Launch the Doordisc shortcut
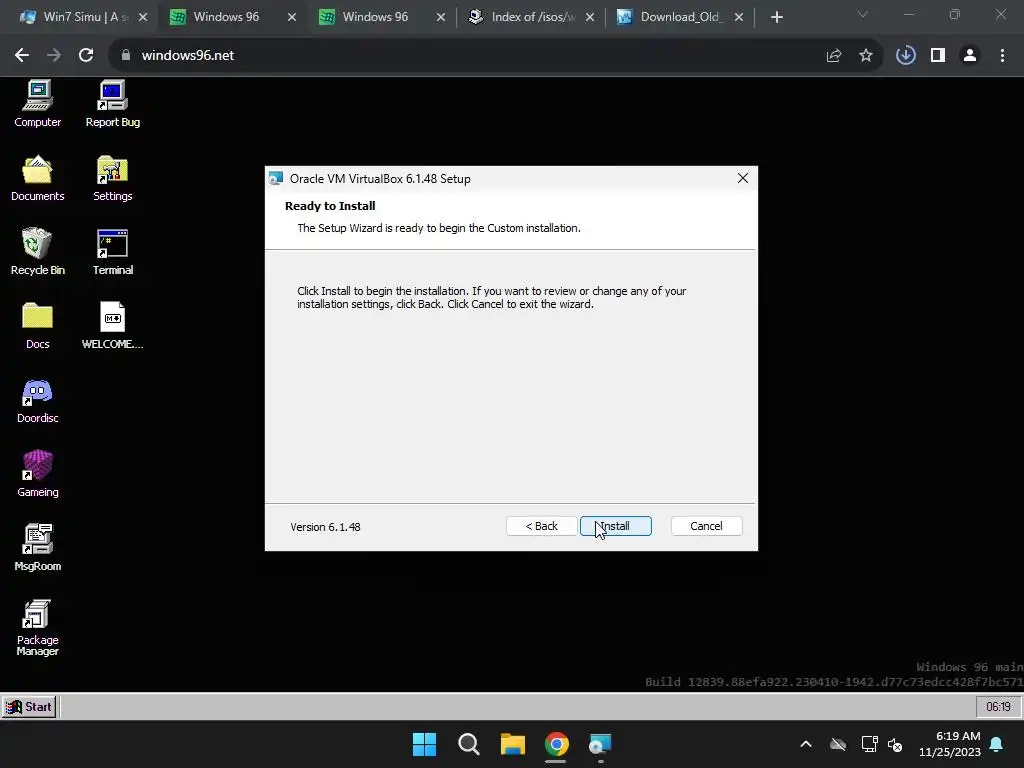The width and height of the screenshot is (1024, 768). pyautogui.click(x=37, y=400)
